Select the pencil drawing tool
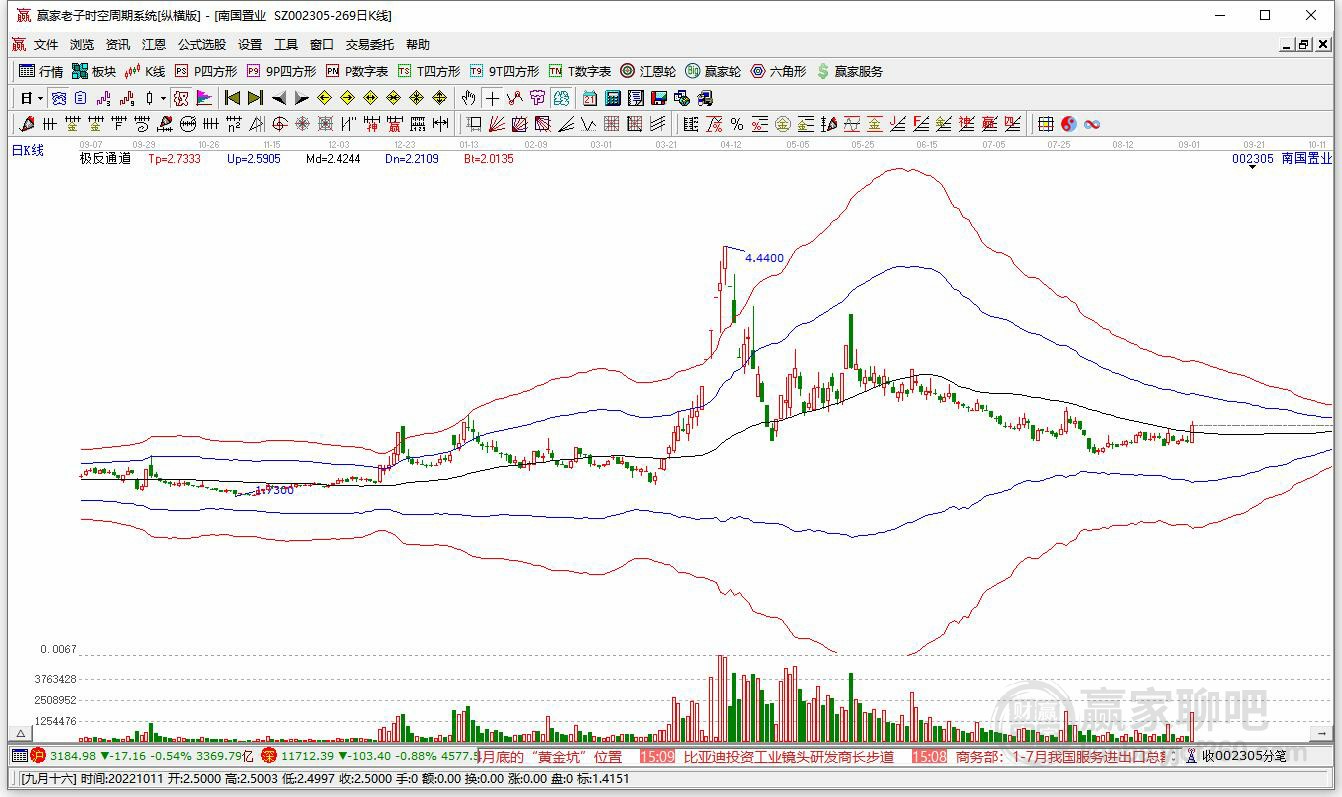Viewport: 1342px width, 797px height. (x=27, y=124)
